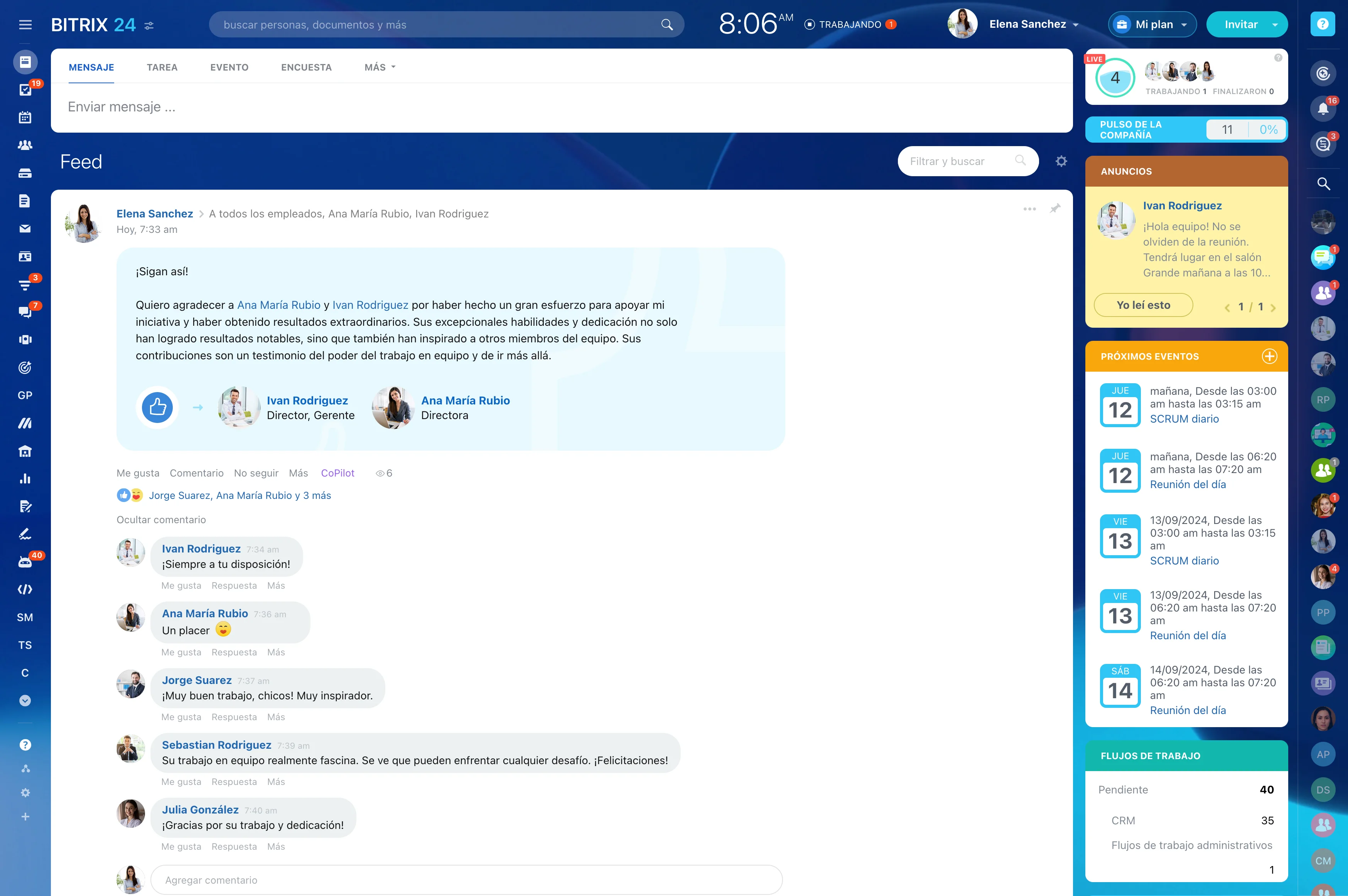
Task: Click the thumbs-up appreciation icon
Action: click(x=157, y=408)
